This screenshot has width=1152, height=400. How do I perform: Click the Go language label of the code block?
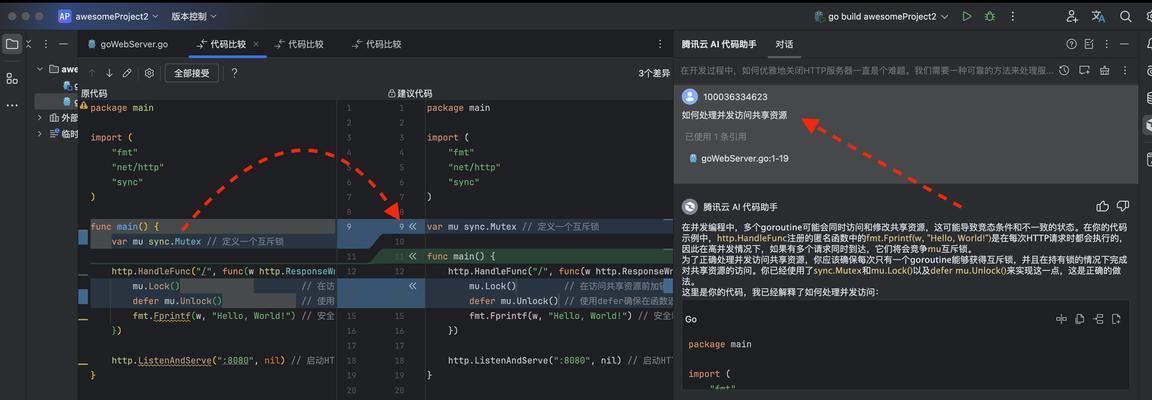click(x=691, y=319)
